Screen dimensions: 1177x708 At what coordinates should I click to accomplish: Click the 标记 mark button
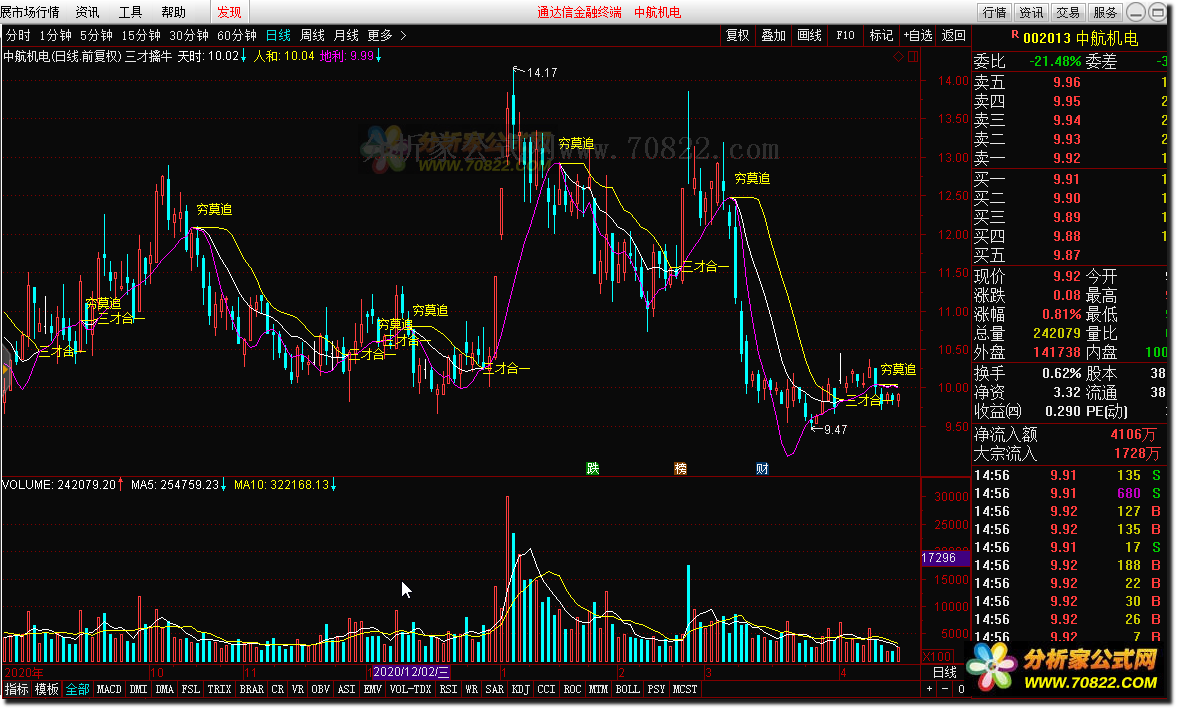881,35
